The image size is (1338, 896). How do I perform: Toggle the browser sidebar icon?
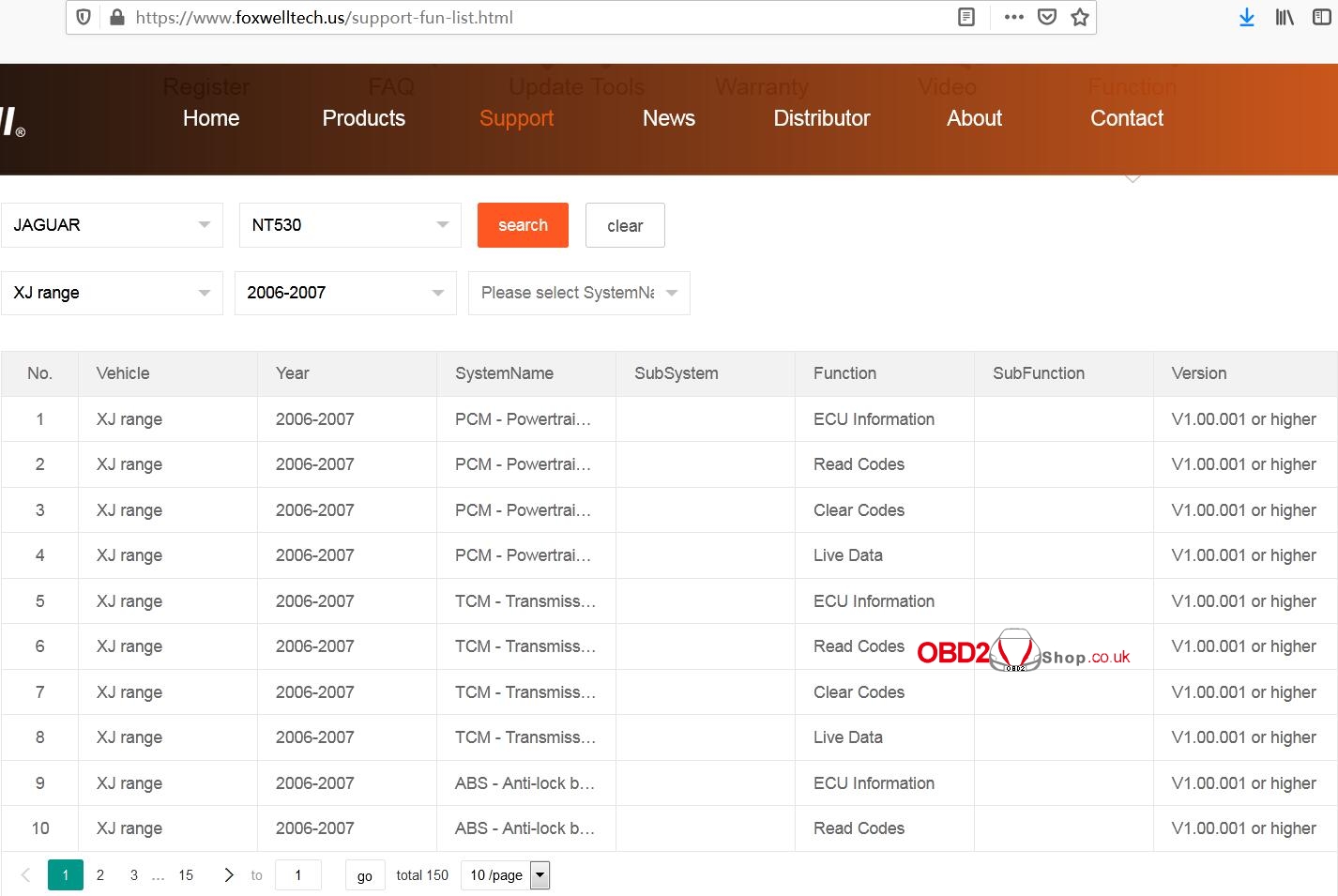pos(1321,17)
